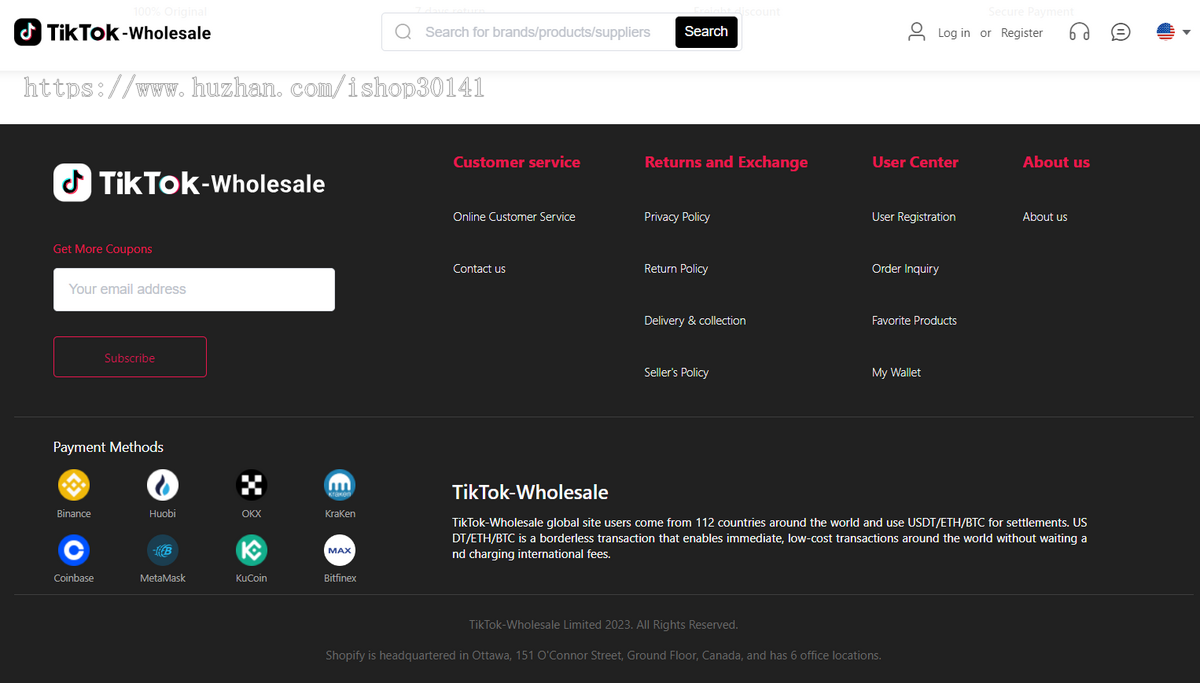1200x683 pixels.
Task: Select the Bitfinex payment icon
Action: (340, 550)
